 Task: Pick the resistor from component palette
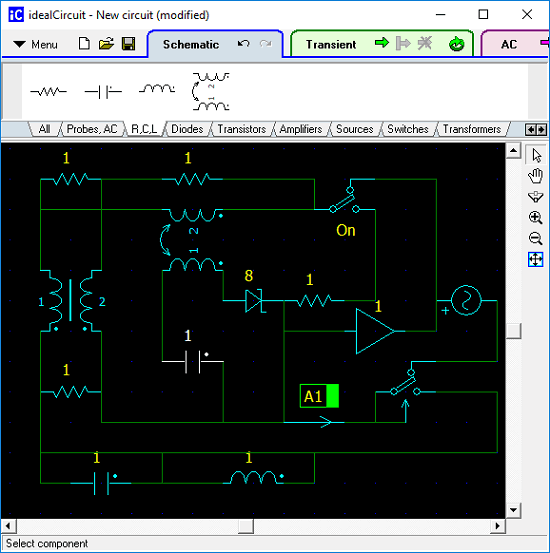48,92
